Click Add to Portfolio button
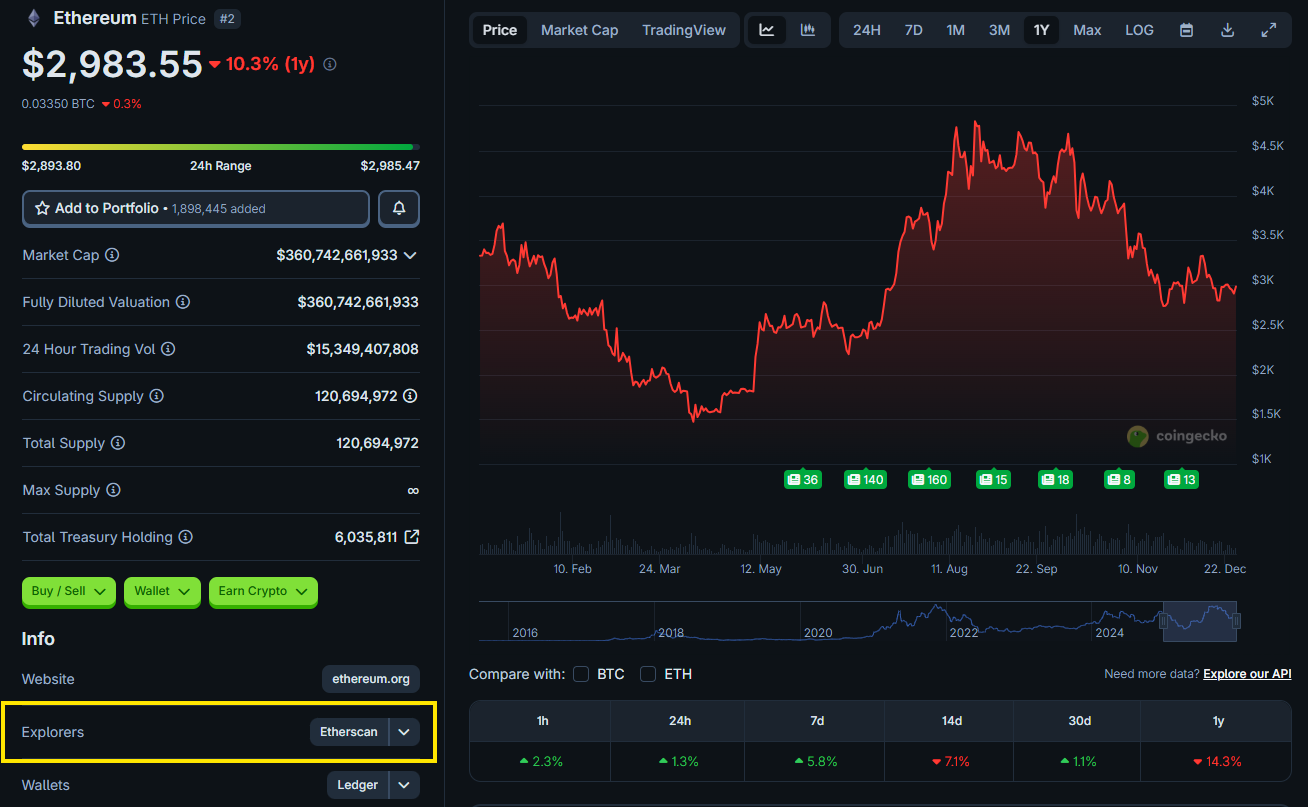The height and width of the screenshot is (807, 1308). click(196, 208)
